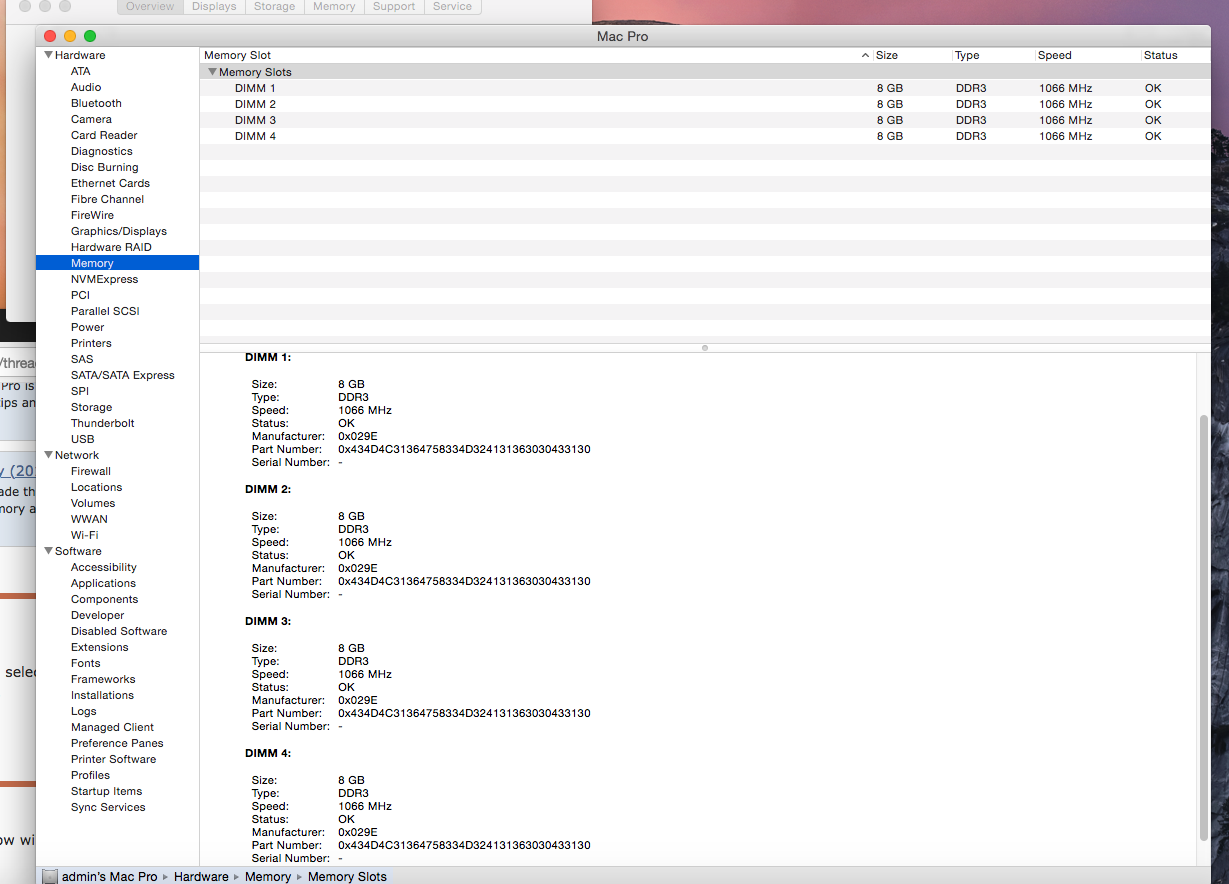This screenshot has height=884, width=1229.
Task: Click the computer icon in path bar
Action: [x=50, y=876]
